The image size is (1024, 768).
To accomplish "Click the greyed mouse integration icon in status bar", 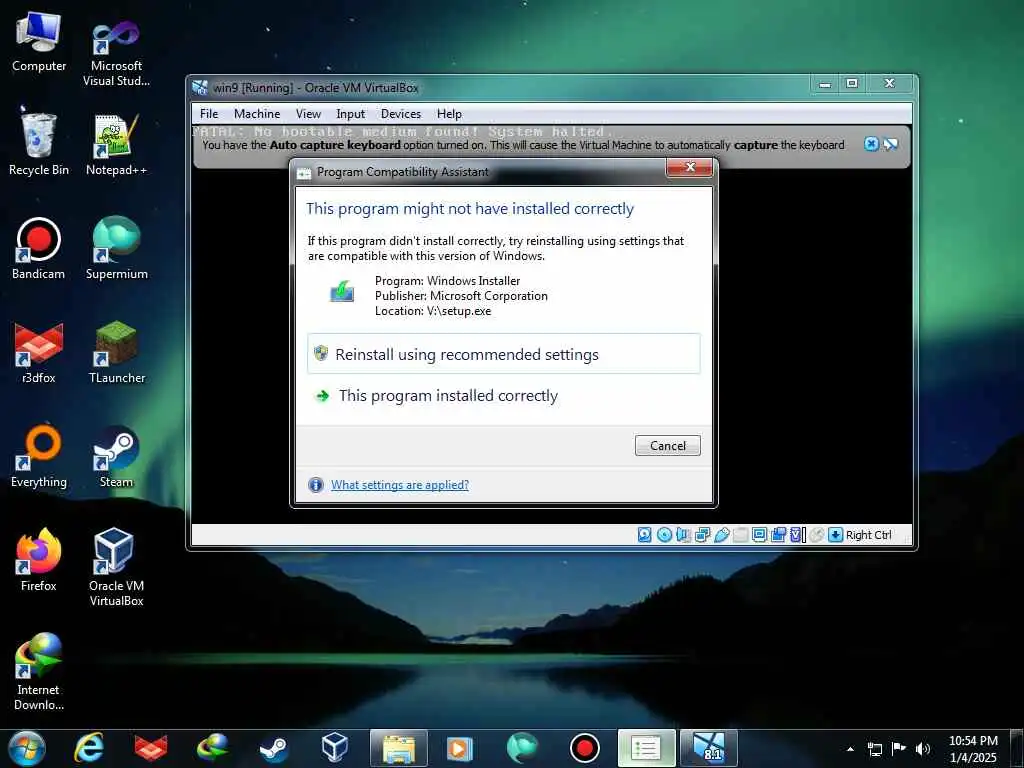I will pyautogui.click(x=816, y=535).
